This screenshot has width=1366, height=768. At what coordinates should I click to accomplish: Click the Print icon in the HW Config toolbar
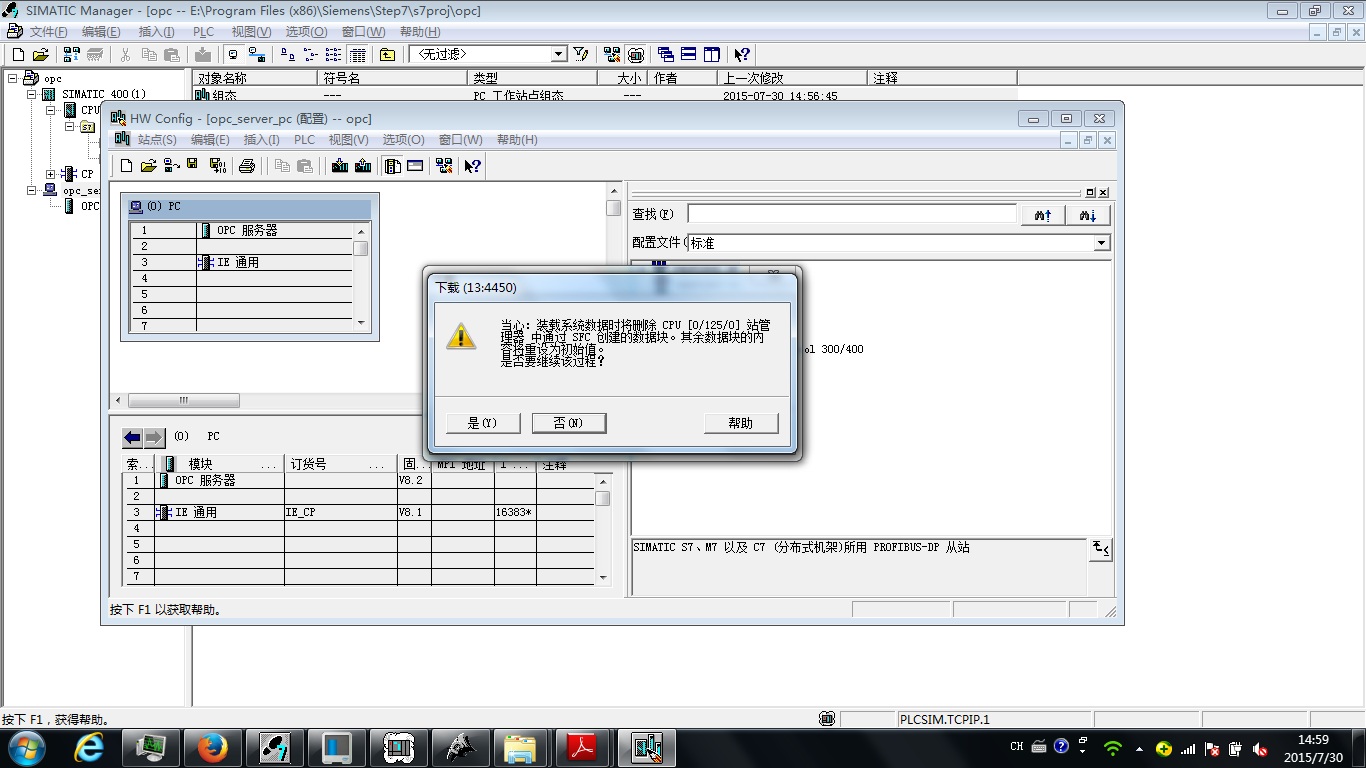(247, 166)
